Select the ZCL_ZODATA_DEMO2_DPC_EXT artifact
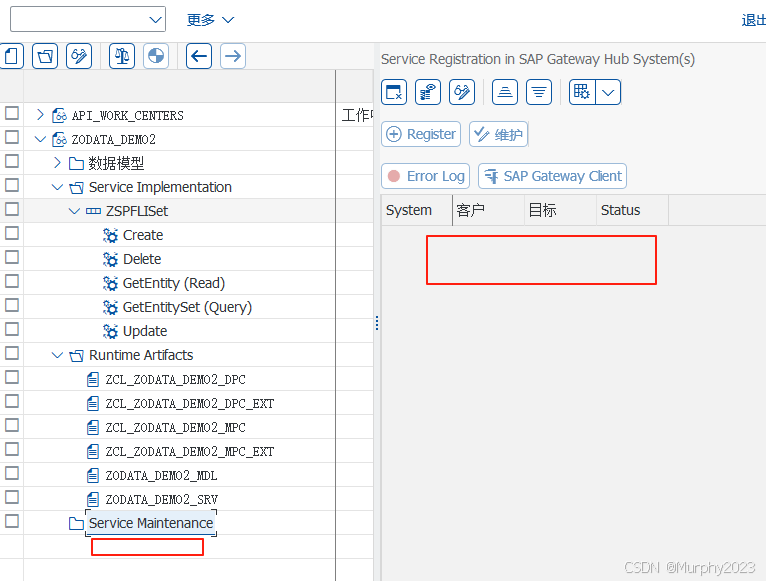 pyautogui.click(x=190, y=404)
